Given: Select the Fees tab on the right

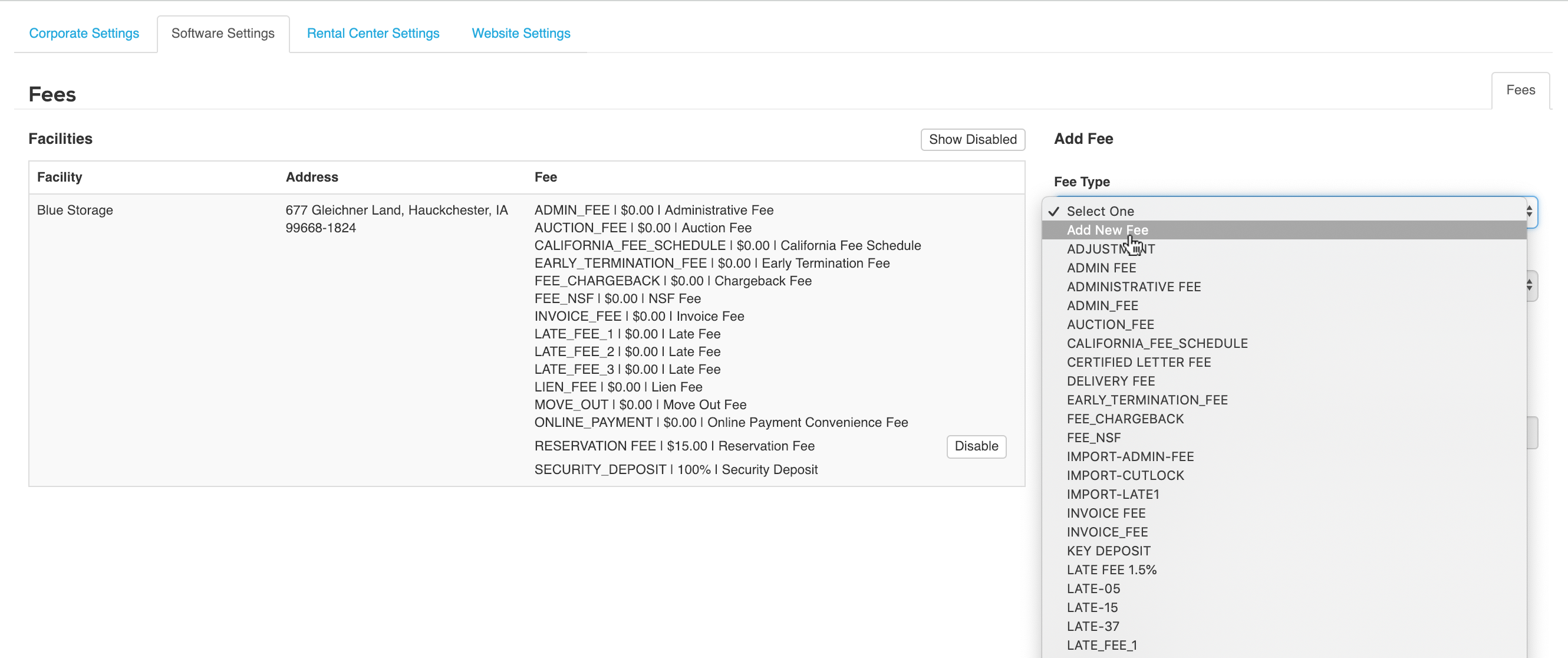Looking at the screenshot, I should tap(1520, 90).
